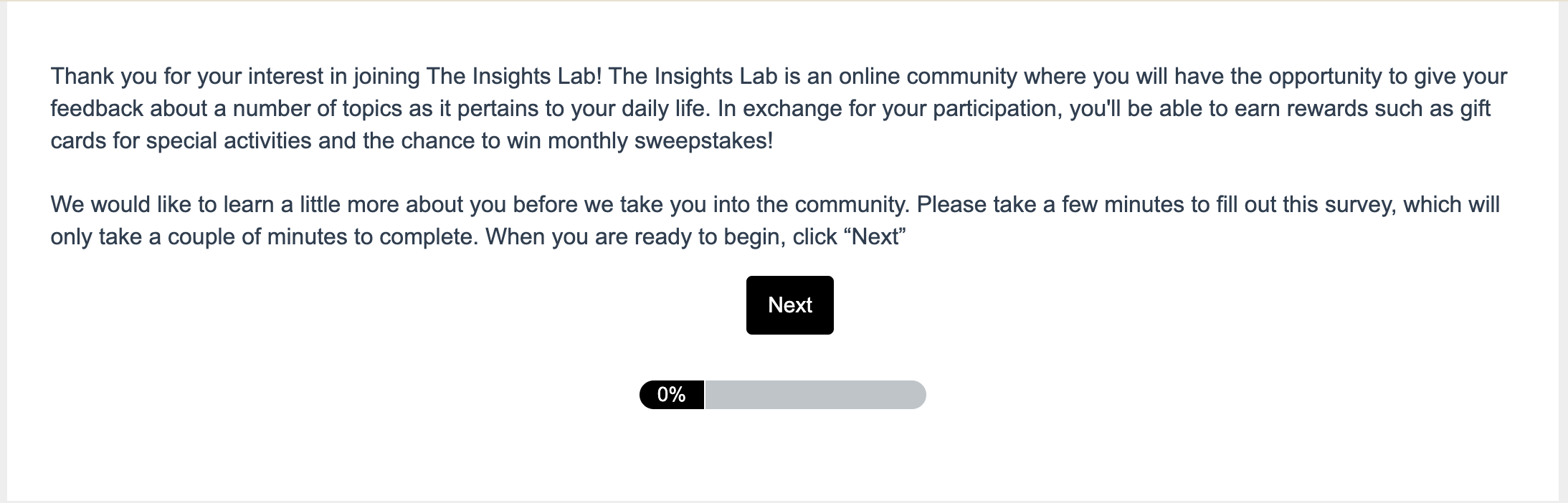Click the blank area below the progress bar
The width and height of the screenshot is (1568, 503).
click(x=784, y=444)
